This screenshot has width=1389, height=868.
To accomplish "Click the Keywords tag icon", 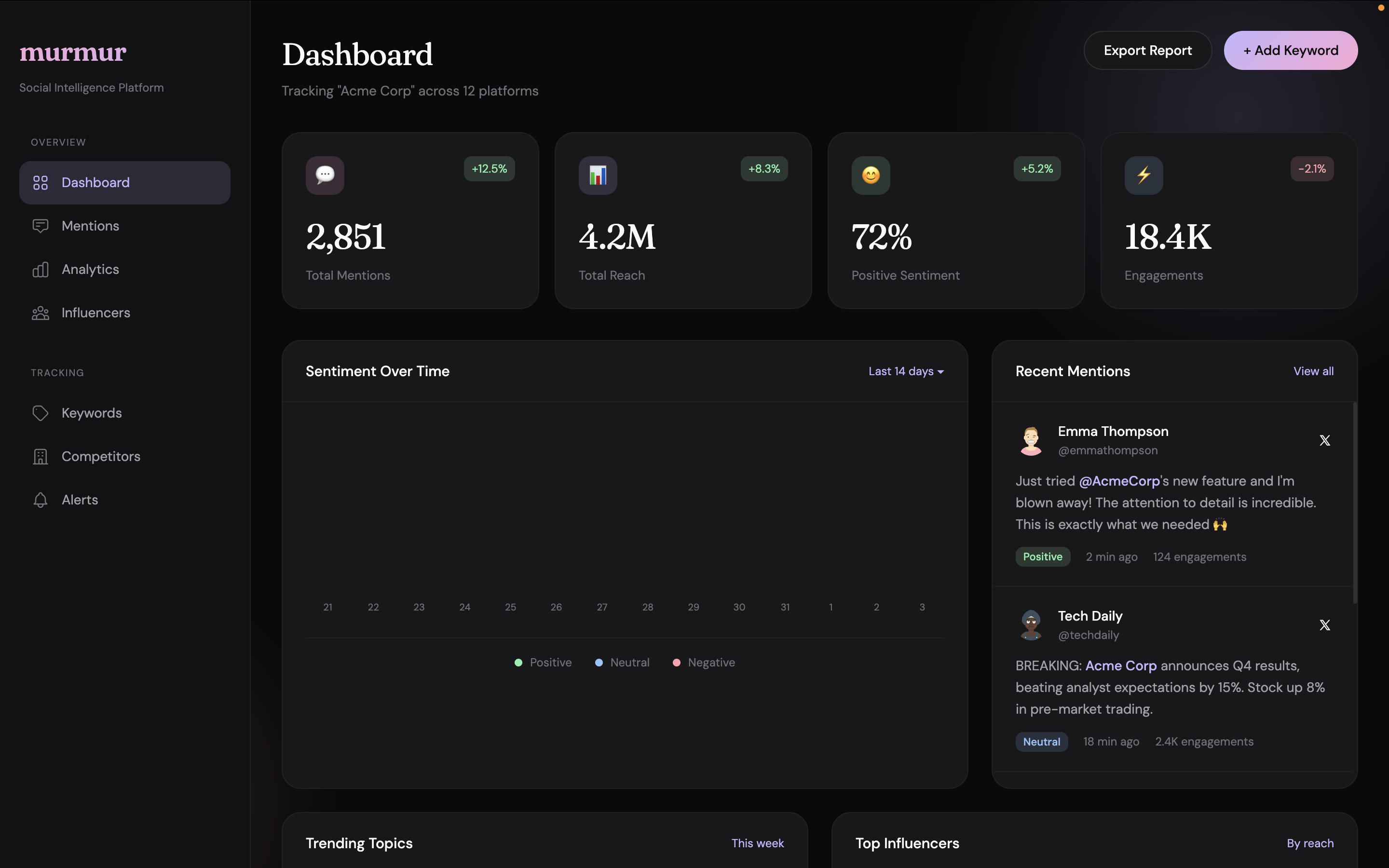I will [x=40, y=413].
